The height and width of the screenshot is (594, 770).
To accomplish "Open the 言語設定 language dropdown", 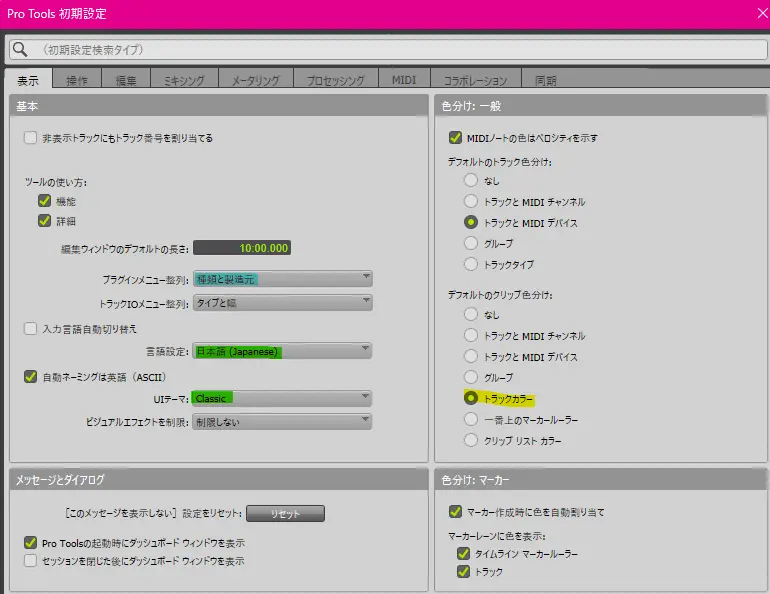I will point(282,351).
